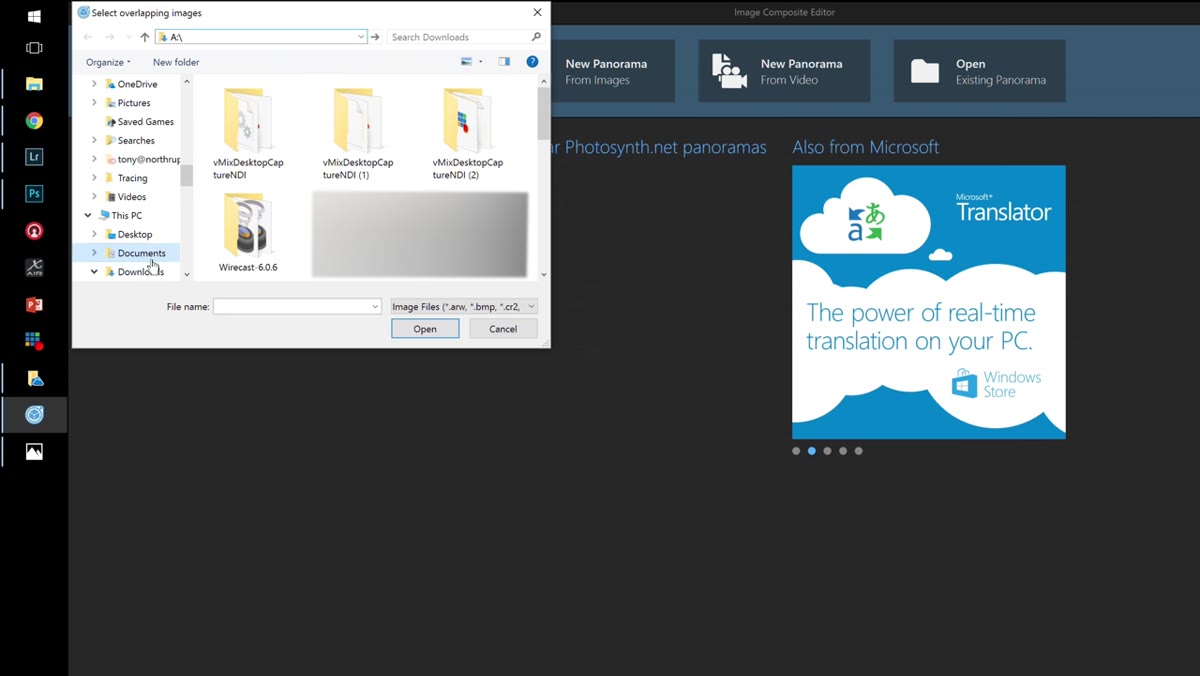
Task: Select the fifth carousel dot under the ad
Action: (x=858, y=451)
